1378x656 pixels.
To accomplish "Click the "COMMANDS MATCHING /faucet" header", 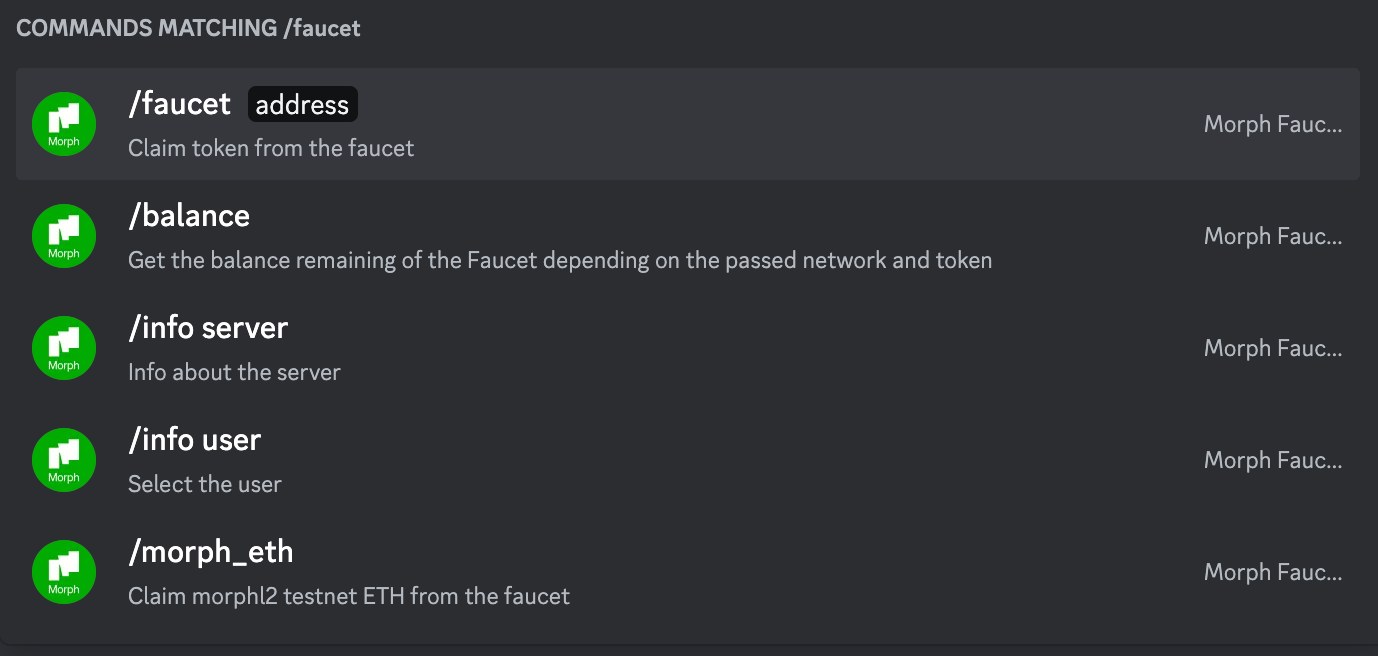I will 188,28.
